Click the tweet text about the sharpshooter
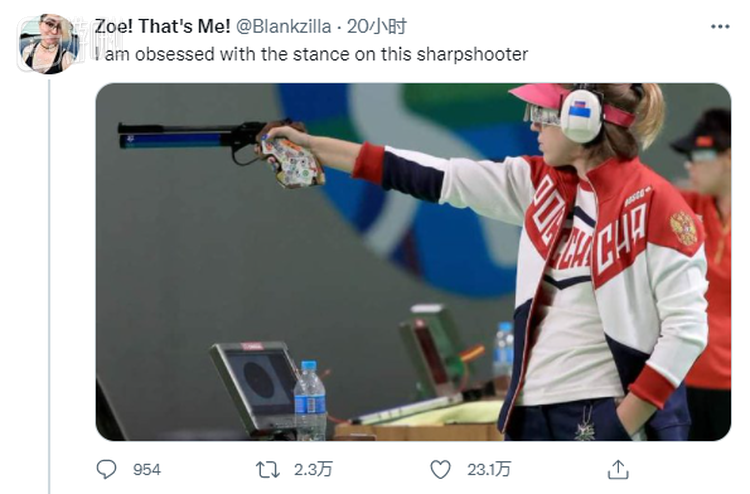This screenshot has width=750, height=494. click(x=311, y=54)
